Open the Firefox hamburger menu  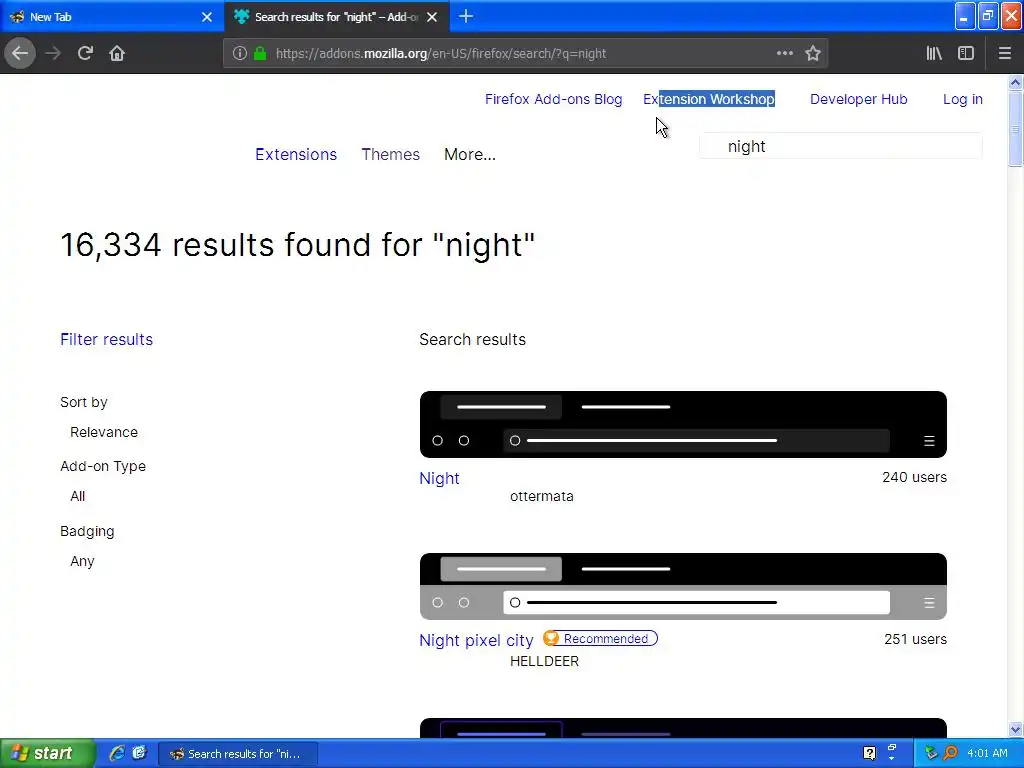pyautogui.click(x=1005, y=54)
